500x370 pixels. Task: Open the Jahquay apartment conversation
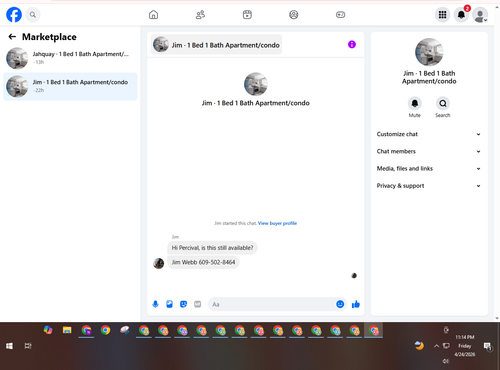70,58
